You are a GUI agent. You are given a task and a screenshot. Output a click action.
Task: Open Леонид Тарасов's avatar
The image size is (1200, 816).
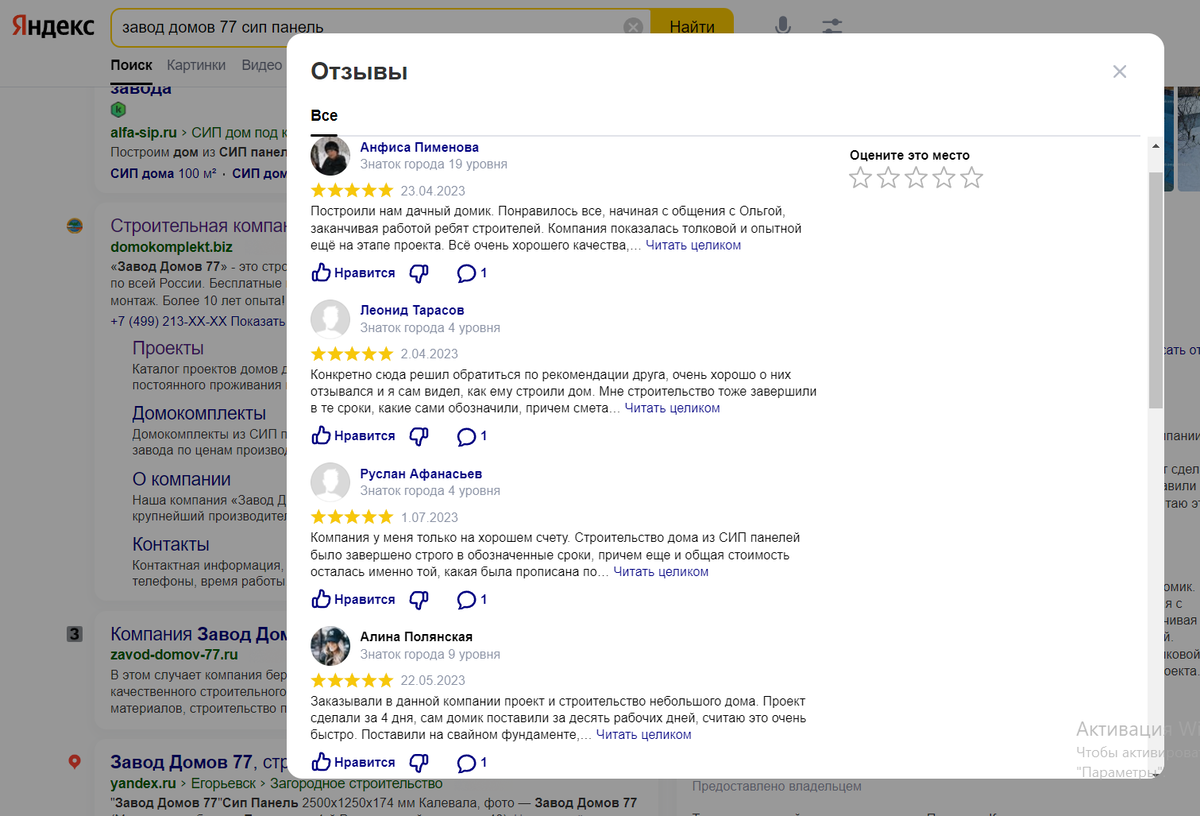click(x=331, y=319)
